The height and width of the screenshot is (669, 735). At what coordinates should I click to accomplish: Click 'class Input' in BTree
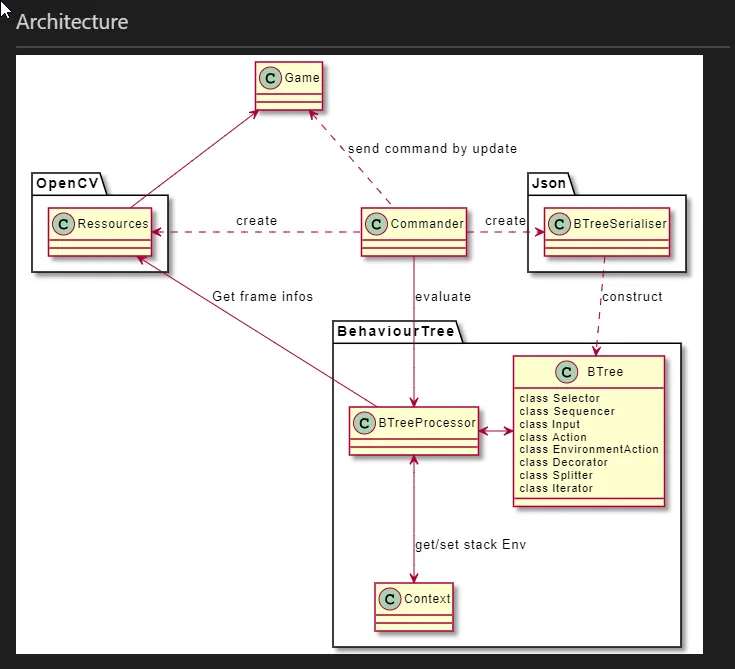click(x=549, y=424)
